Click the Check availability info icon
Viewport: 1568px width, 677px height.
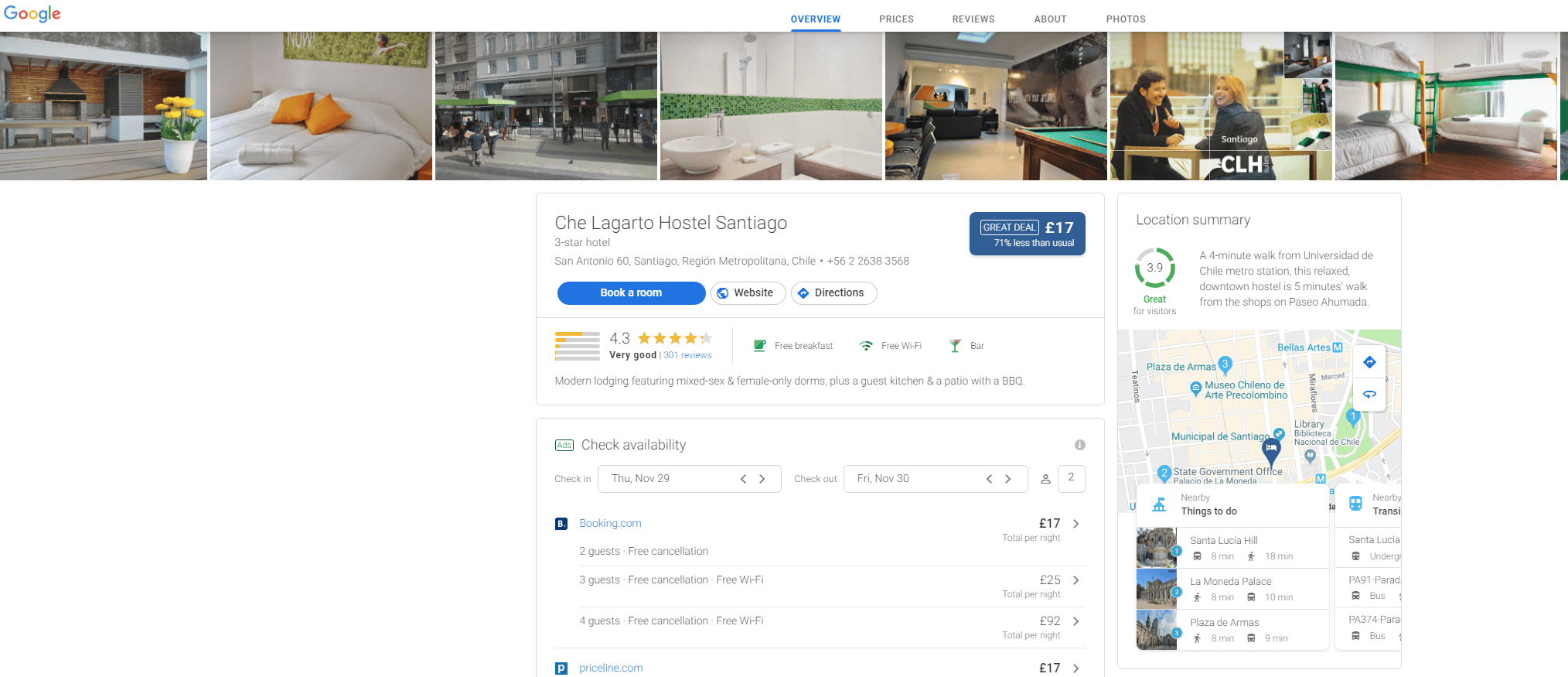[1079, 445]
